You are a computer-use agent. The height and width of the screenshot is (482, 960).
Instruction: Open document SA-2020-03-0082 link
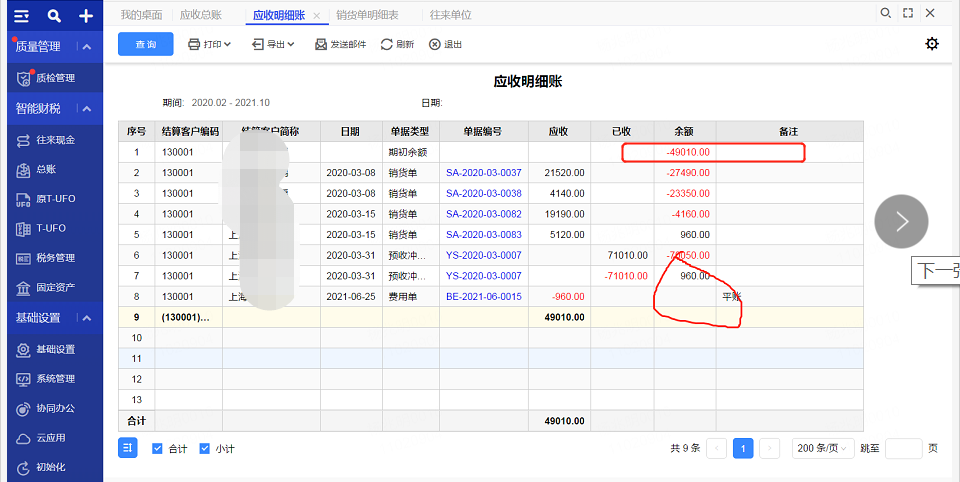484,214
